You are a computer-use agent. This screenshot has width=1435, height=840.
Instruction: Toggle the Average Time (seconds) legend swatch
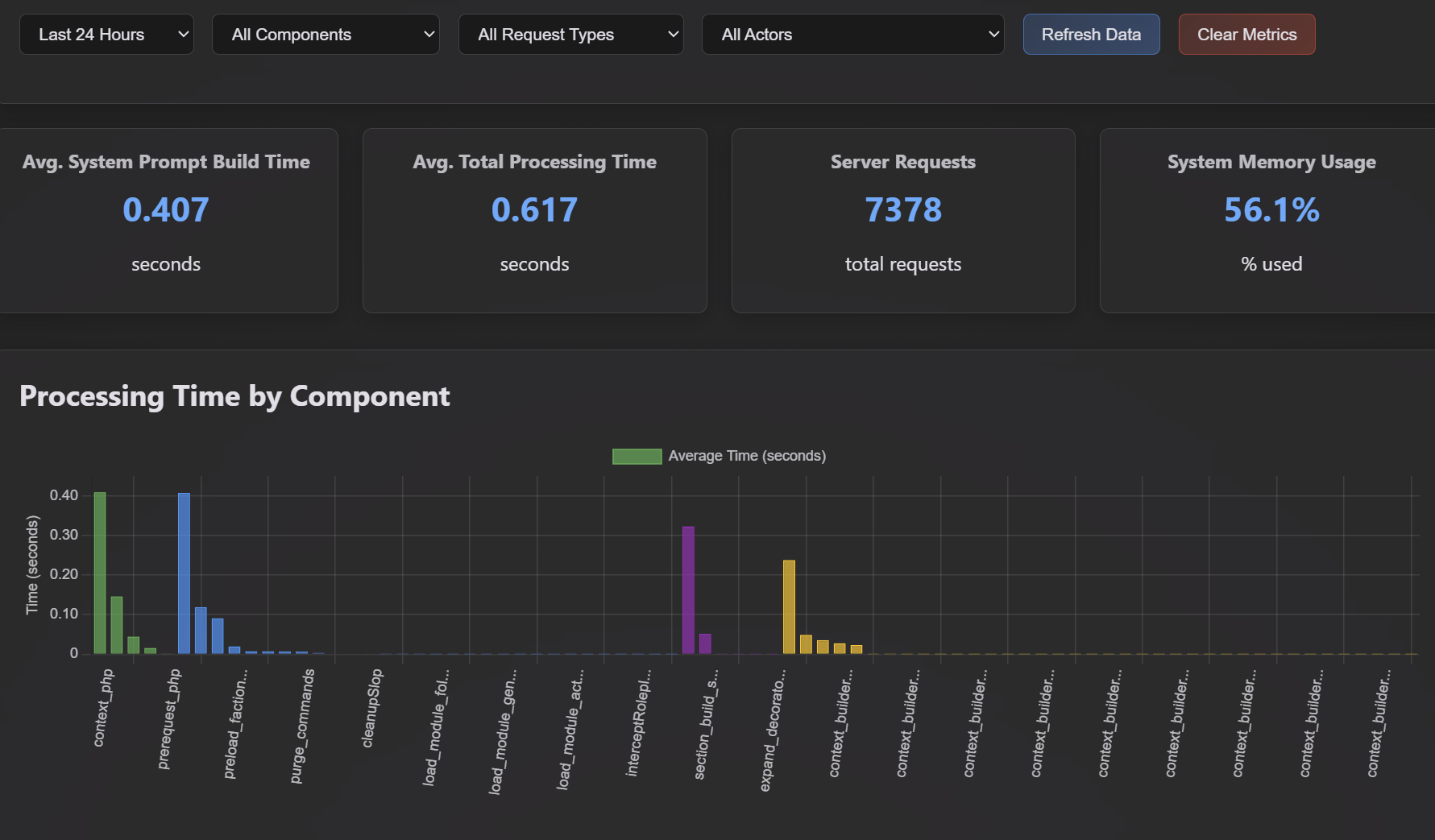click(637, 457)
